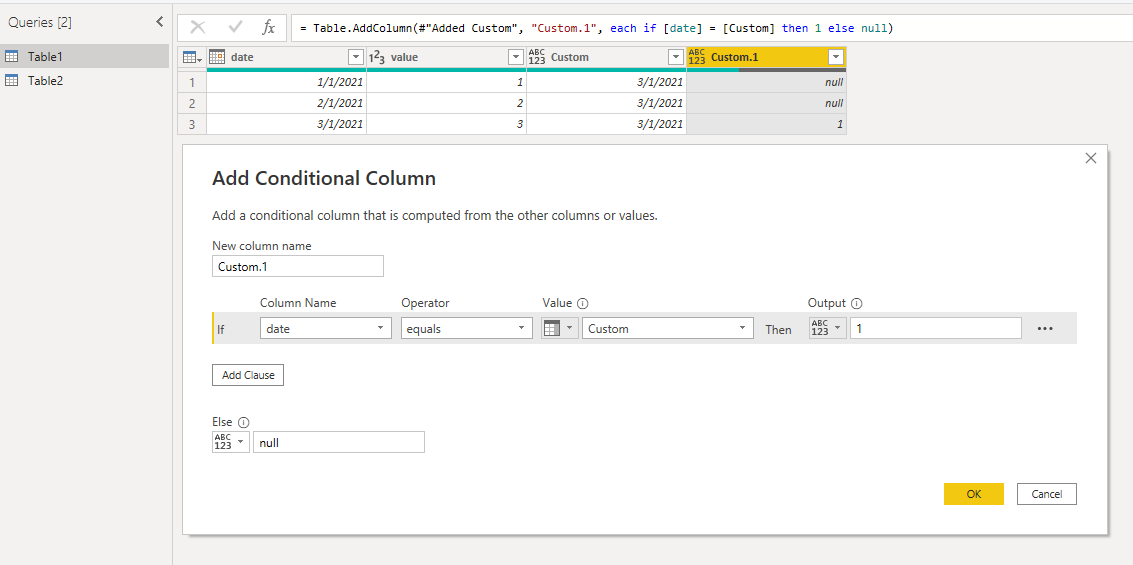Click the Output info icon
Screen dimensions: 1133x565
click(856, 303)
